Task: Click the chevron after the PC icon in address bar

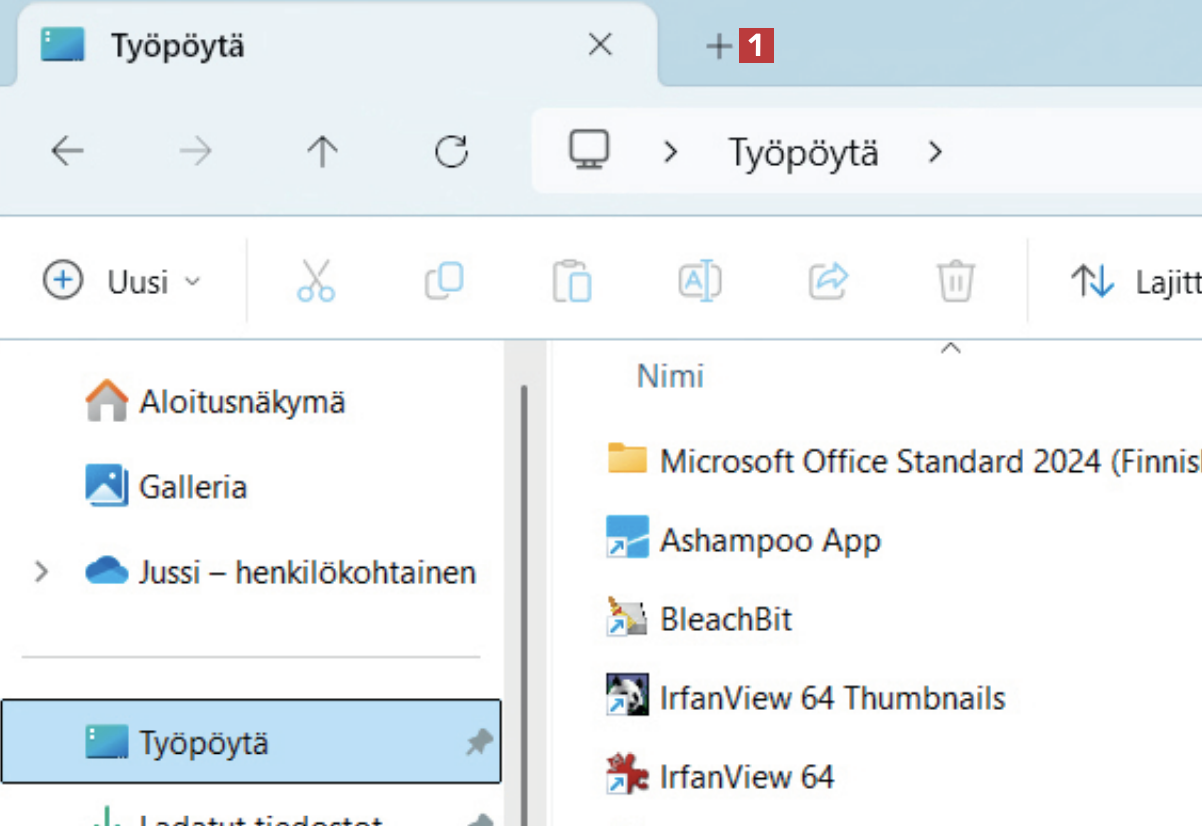Action: (671, 152)
